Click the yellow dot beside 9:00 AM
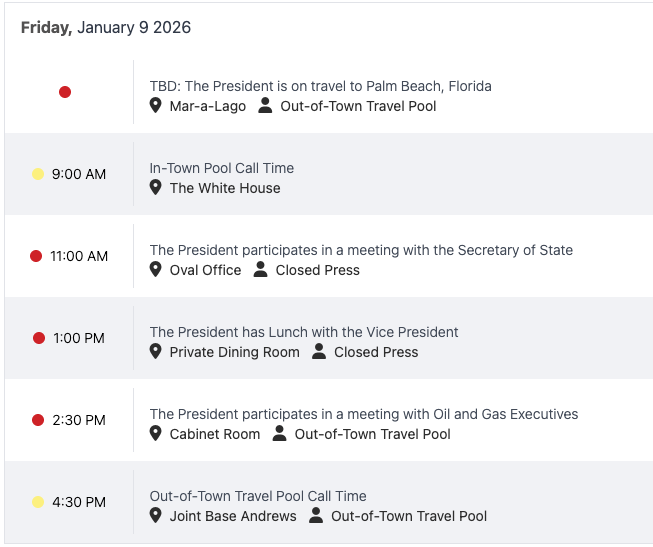Screen dimensions: 653x547 tap(38, 174)
